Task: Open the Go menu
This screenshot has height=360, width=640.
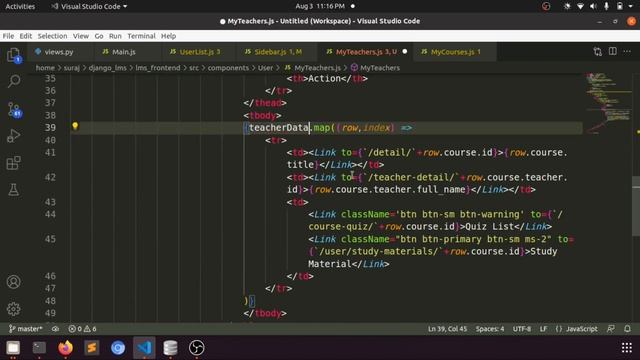Action: 99,36
